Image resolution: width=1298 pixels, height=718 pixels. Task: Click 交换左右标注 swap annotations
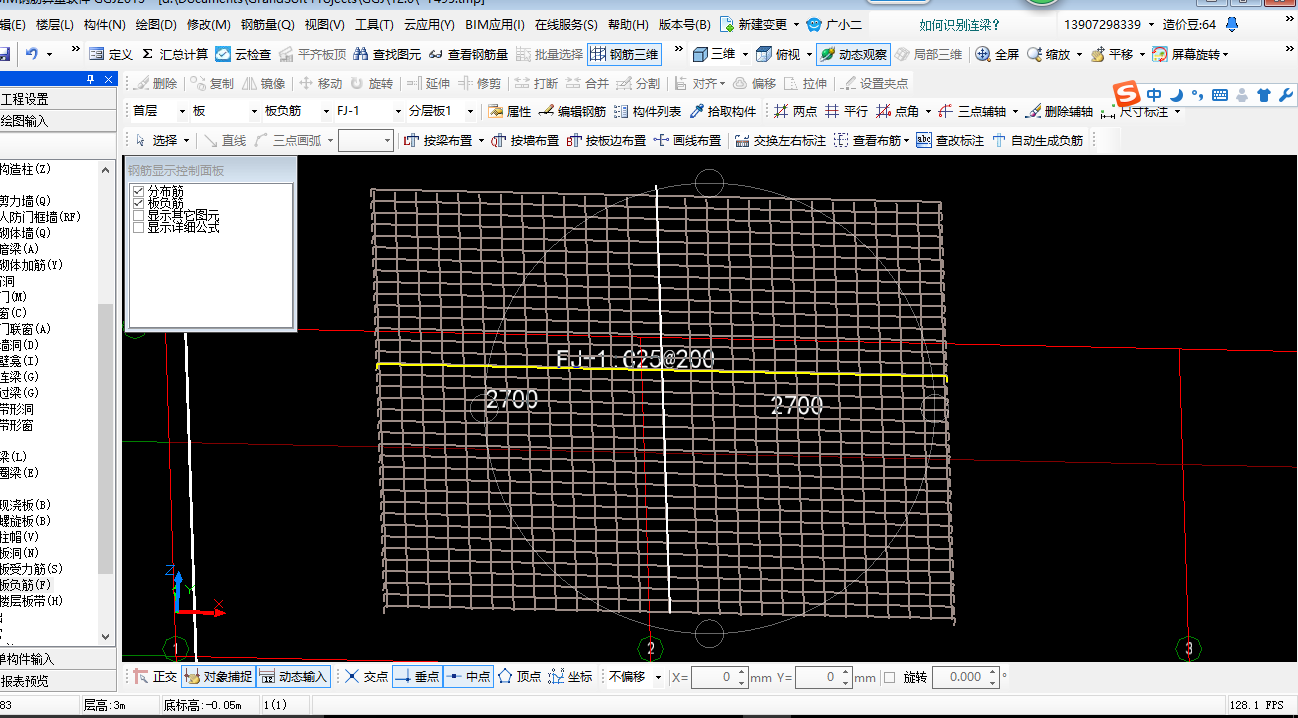click(780, 141)
